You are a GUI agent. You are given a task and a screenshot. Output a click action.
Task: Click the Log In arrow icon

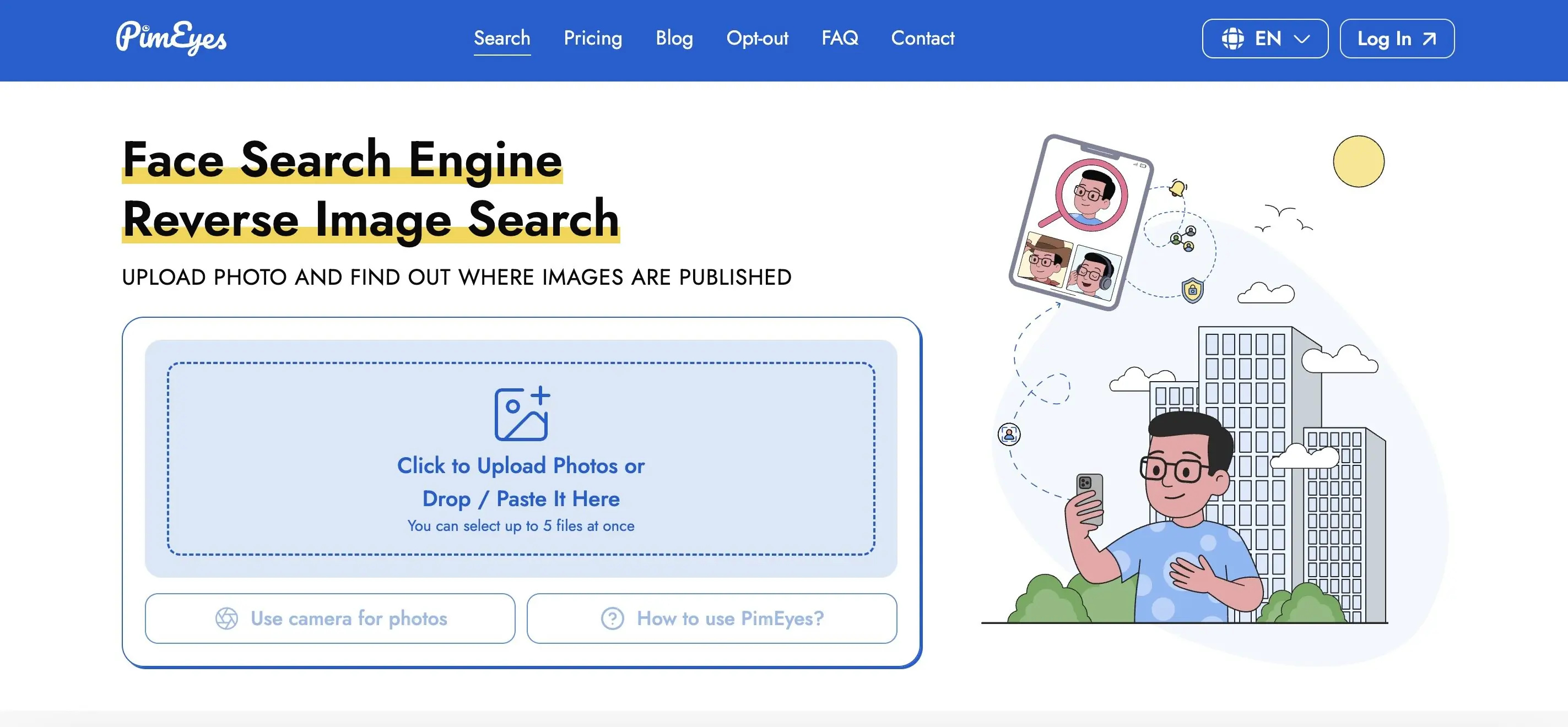click(1429, 39)
